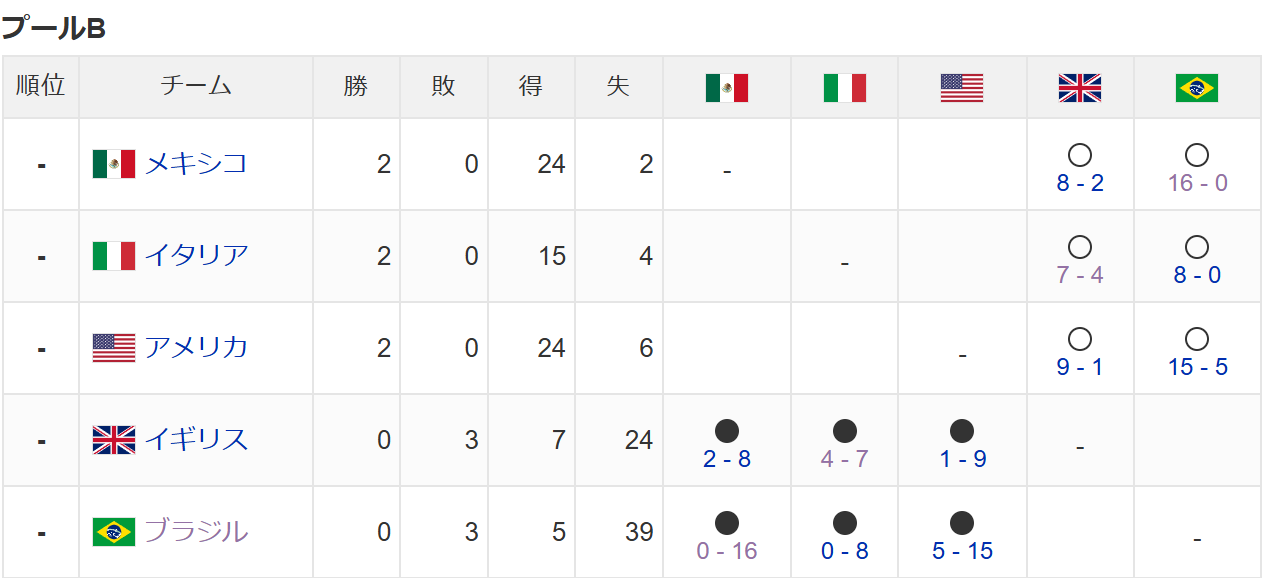Open the ブラジル team link

[196, 532]
